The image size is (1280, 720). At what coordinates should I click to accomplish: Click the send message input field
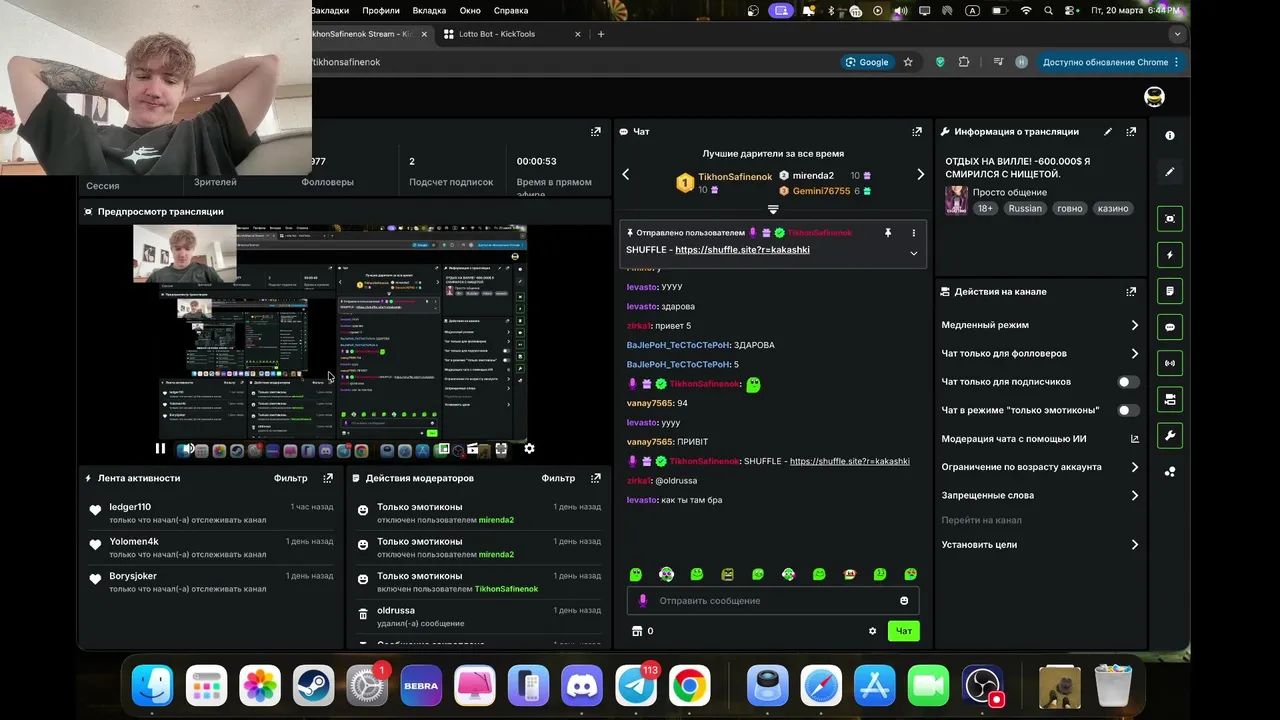(x=773, y=600)
